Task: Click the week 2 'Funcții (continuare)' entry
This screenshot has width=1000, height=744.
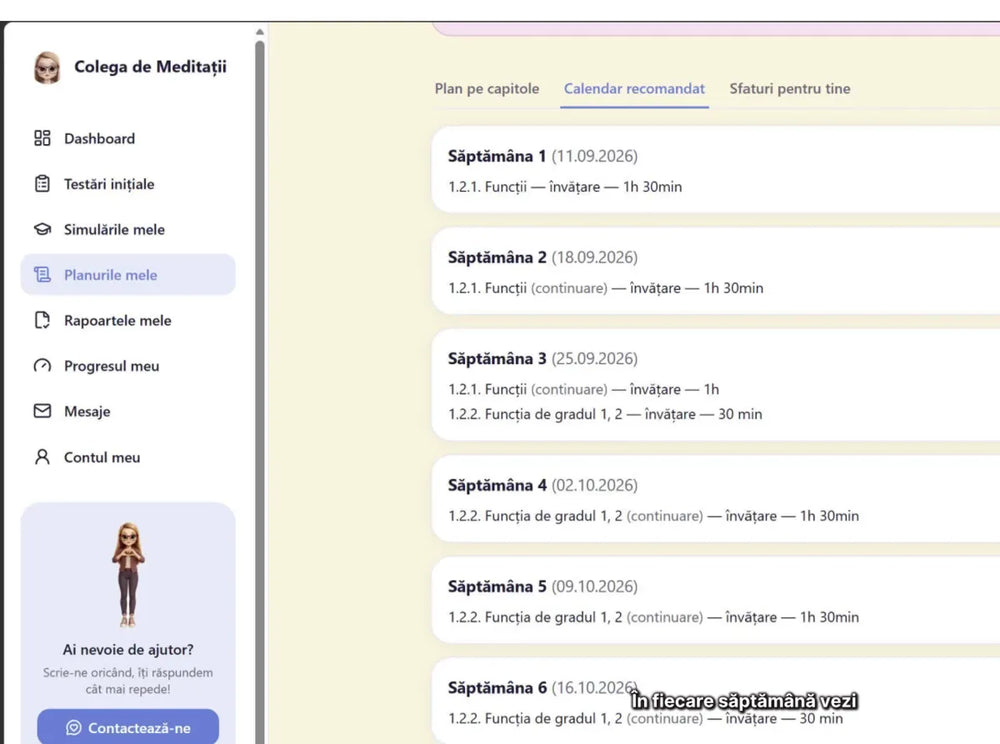Action: (606, 288)
